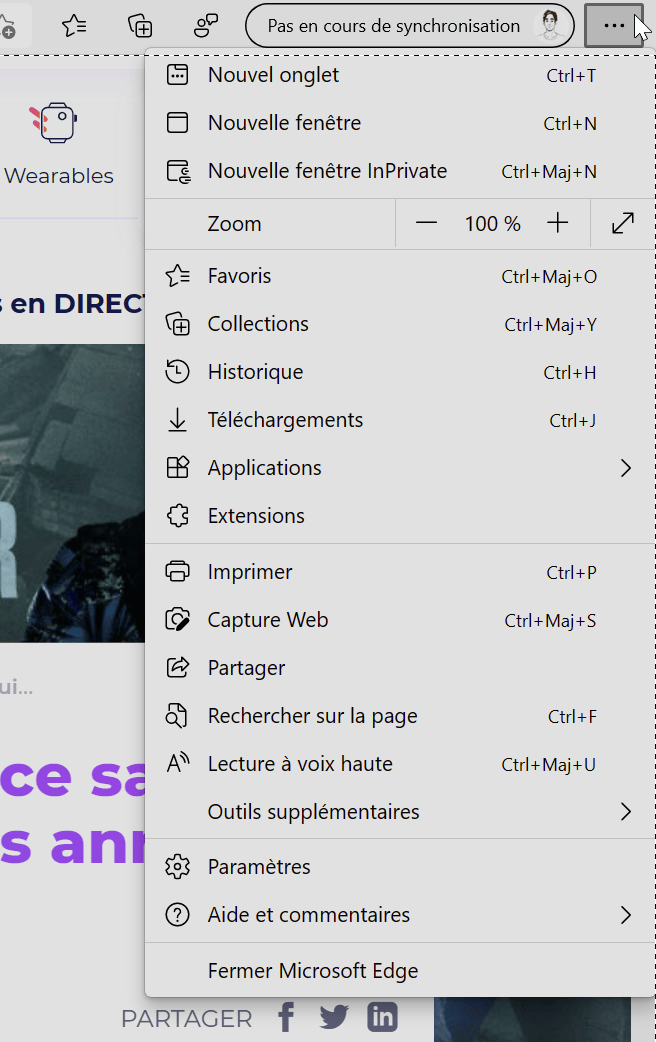The image size is (656, 1042).
Task: Choose Fermer Microsoft Edge
Action: pyautogui.click(x=400, y=971)
